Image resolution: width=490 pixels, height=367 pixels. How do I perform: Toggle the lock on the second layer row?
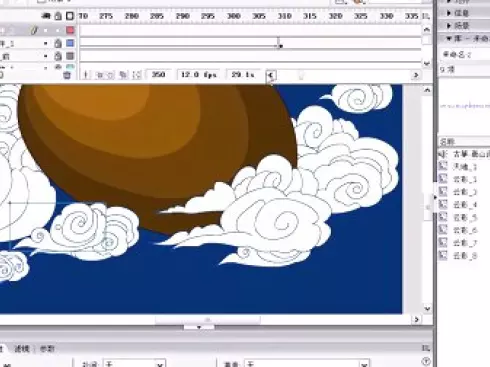pyautogui.click(x=58, y=43)
